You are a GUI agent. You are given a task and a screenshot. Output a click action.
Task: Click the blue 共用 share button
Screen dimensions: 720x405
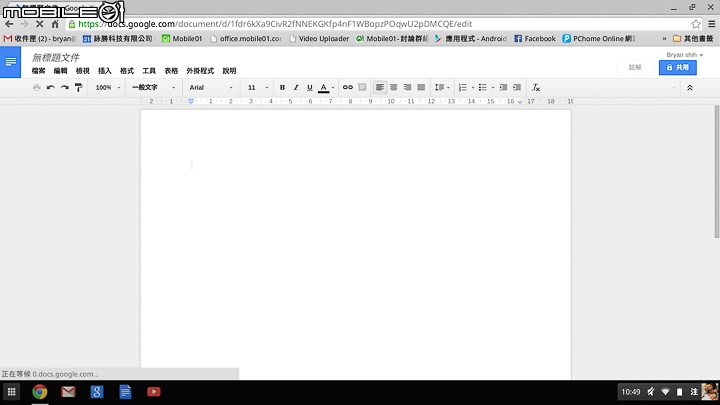tap(678, 68)
